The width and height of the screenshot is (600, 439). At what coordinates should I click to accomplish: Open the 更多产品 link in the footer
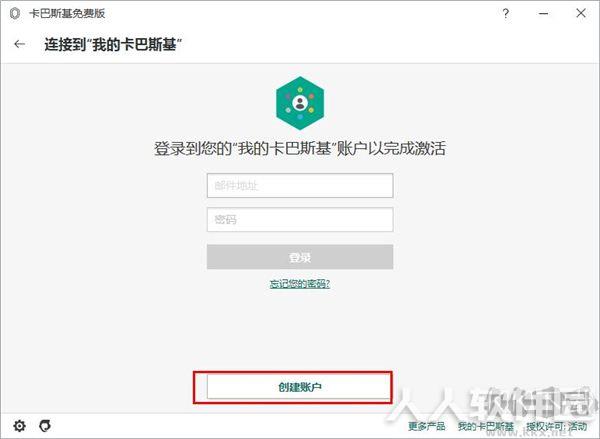coord(427,426)
